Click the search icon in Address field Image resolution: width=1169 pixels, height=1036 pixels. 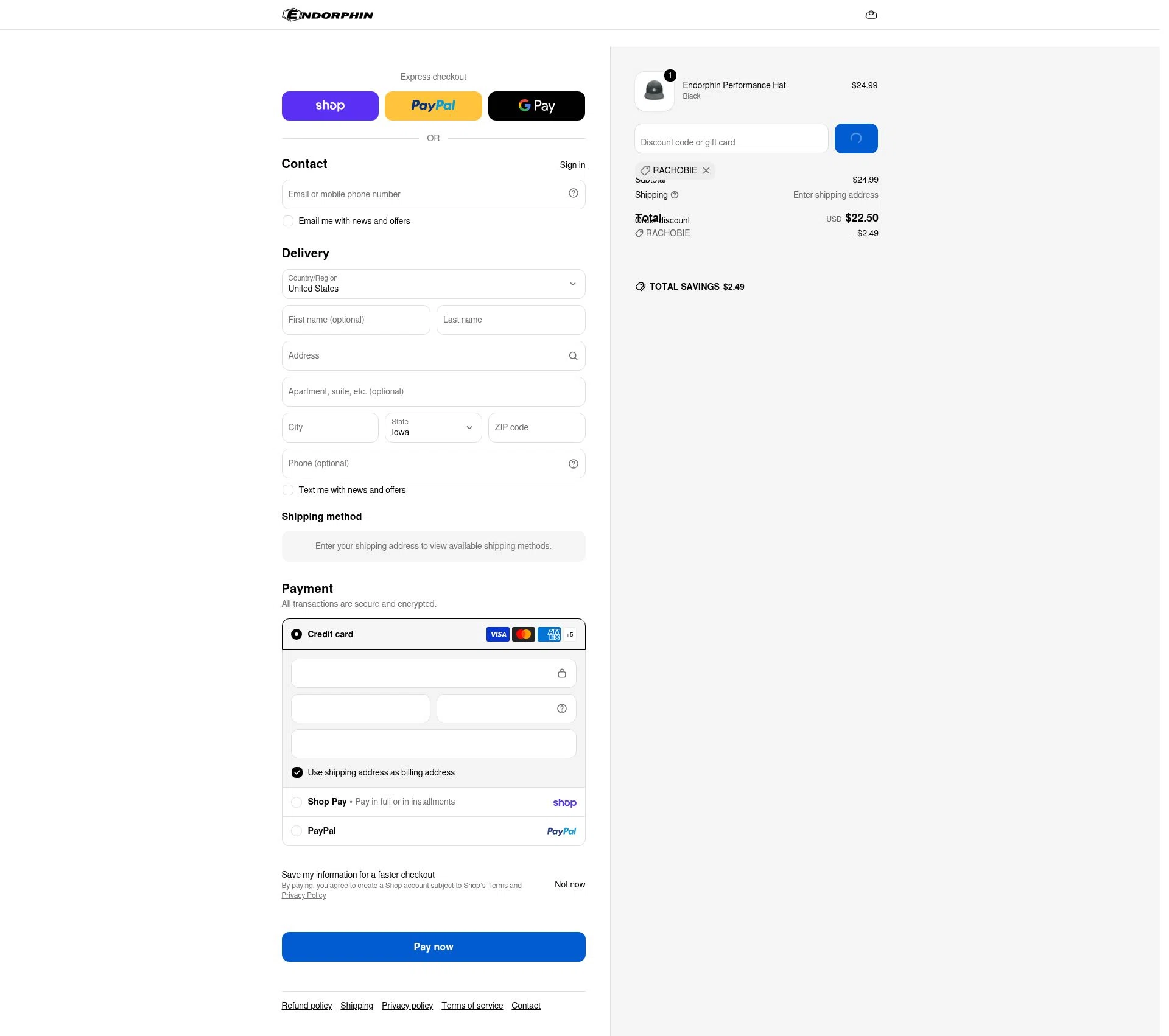573,356
